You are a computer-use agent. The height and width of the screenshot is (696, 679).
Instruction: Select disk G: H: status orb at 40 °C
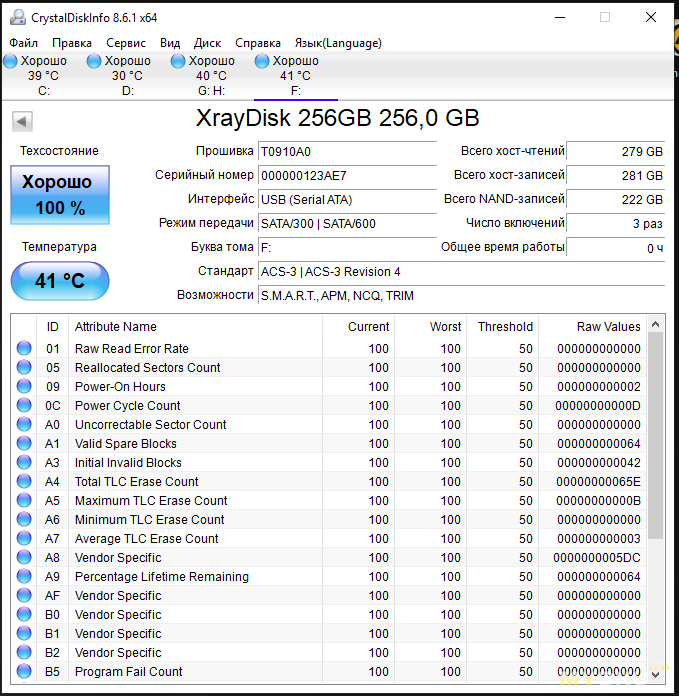[x=178, y=61]
